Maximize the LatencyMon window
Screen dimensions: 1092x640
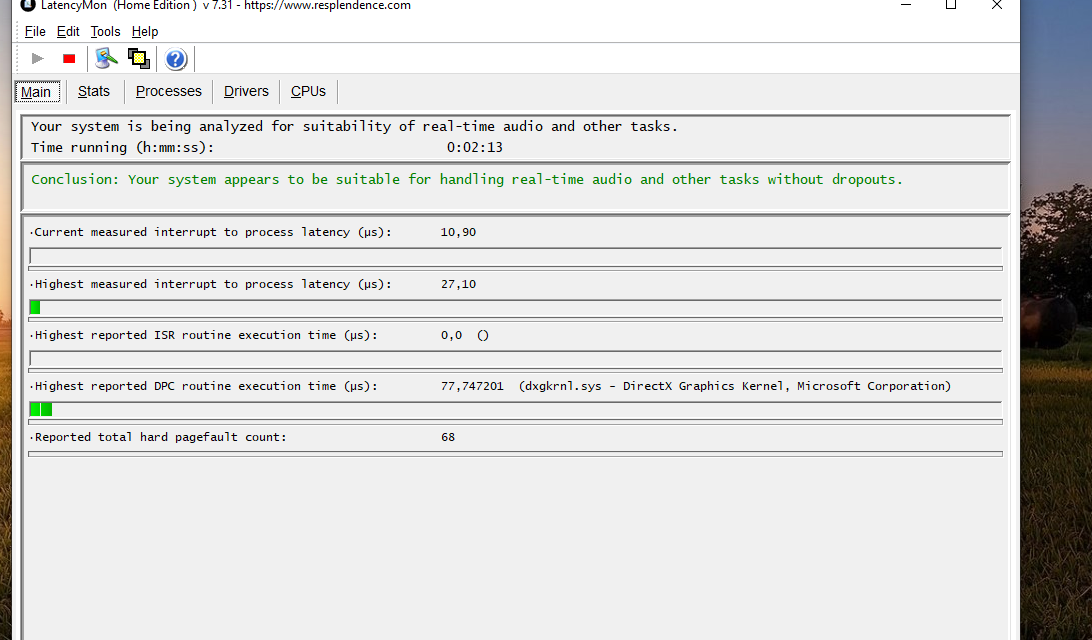(x=951, y=5)
